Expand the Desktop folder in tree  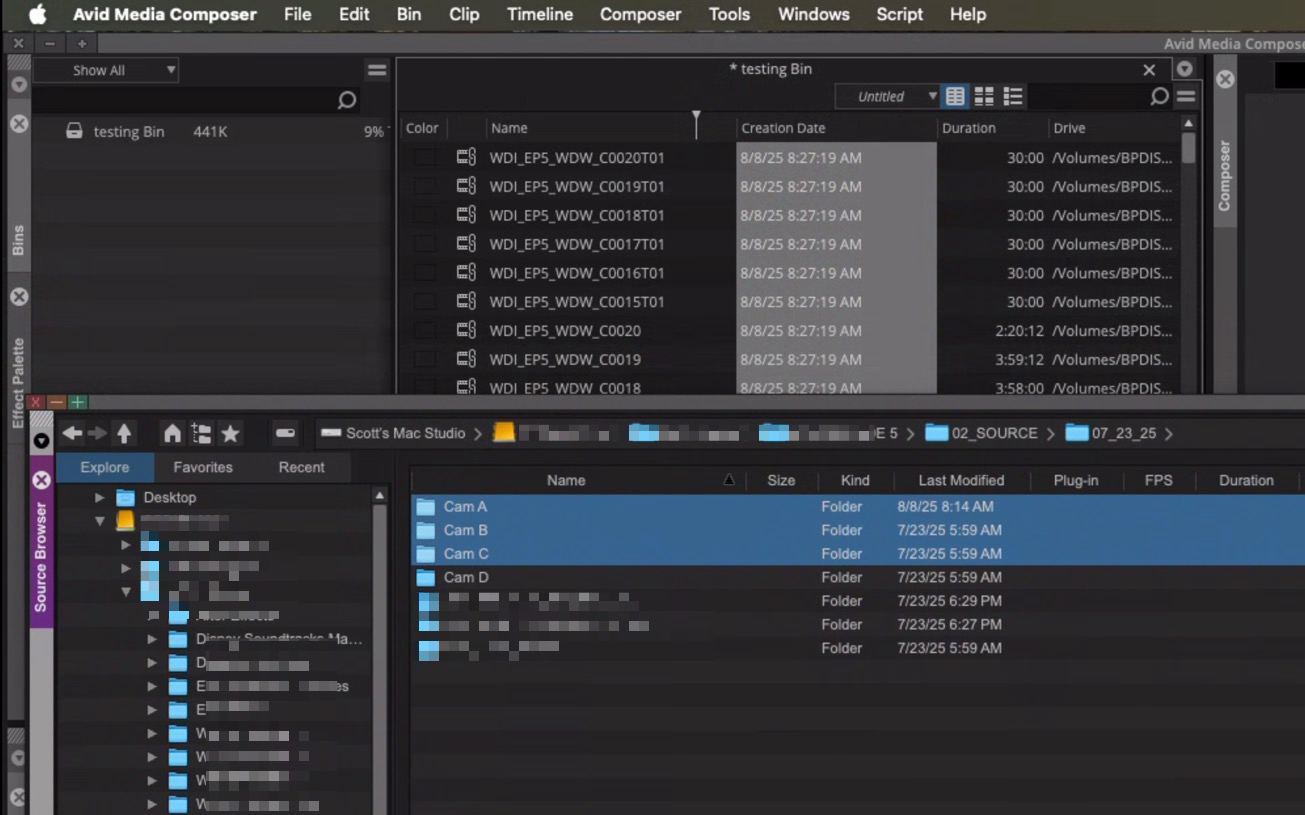[99, 497]
